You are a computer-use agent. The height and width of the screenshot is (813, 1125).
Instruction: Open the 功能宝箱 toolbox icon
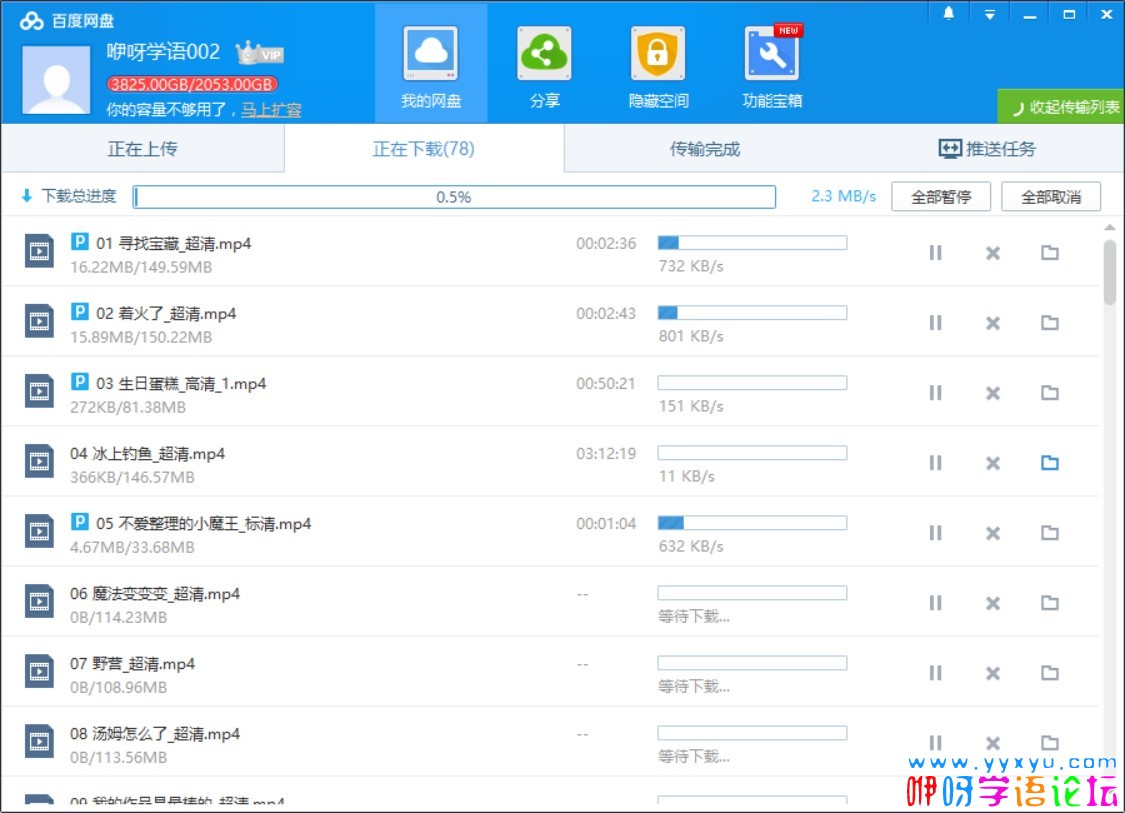point(772,56)
